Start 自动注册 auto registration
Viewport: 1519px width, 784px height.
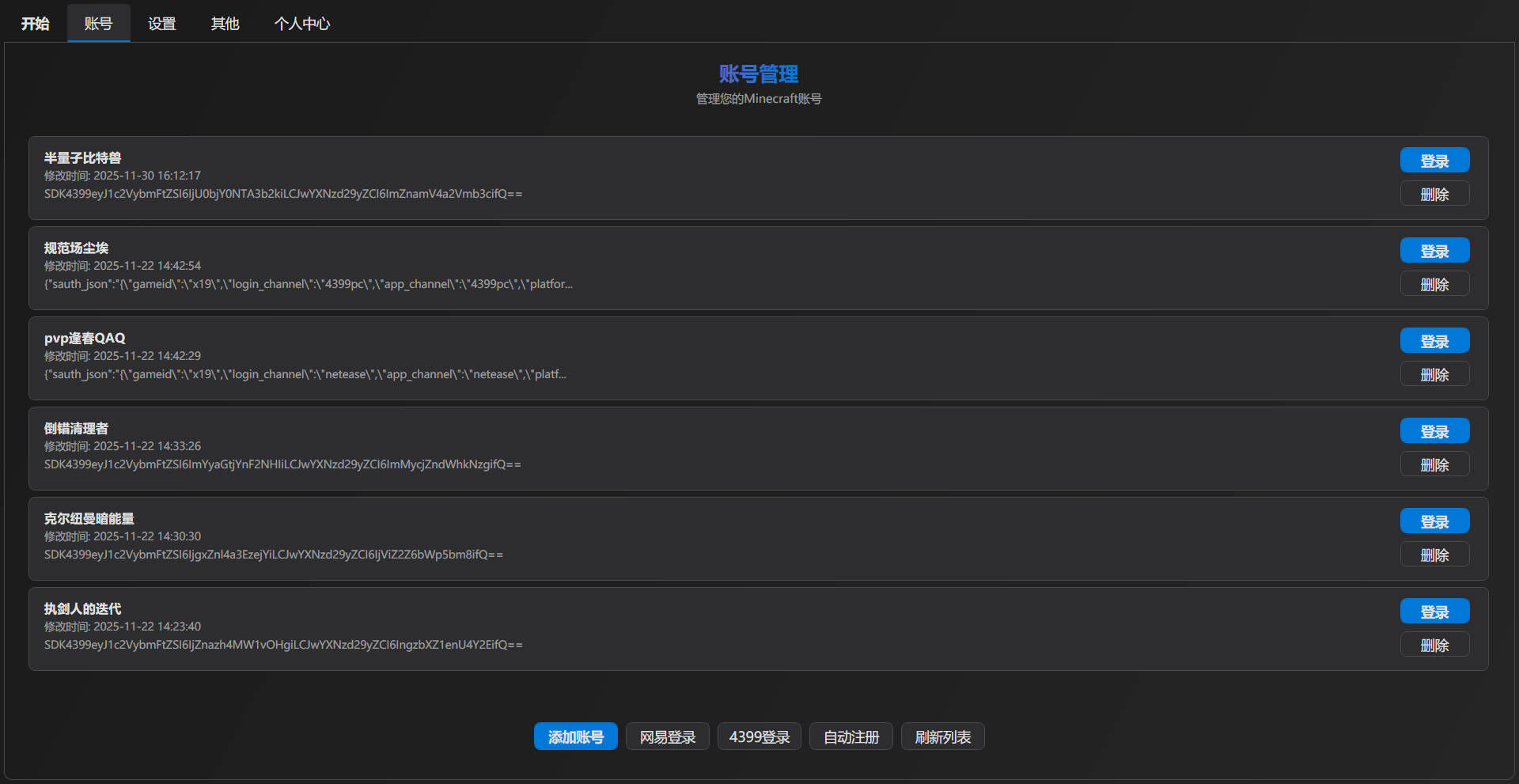pyautogui.click(x=850, y=737)
